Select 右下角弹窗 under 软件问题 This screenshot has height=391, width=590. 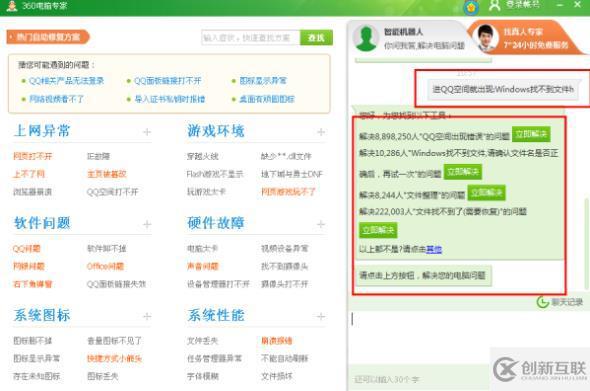32,284
